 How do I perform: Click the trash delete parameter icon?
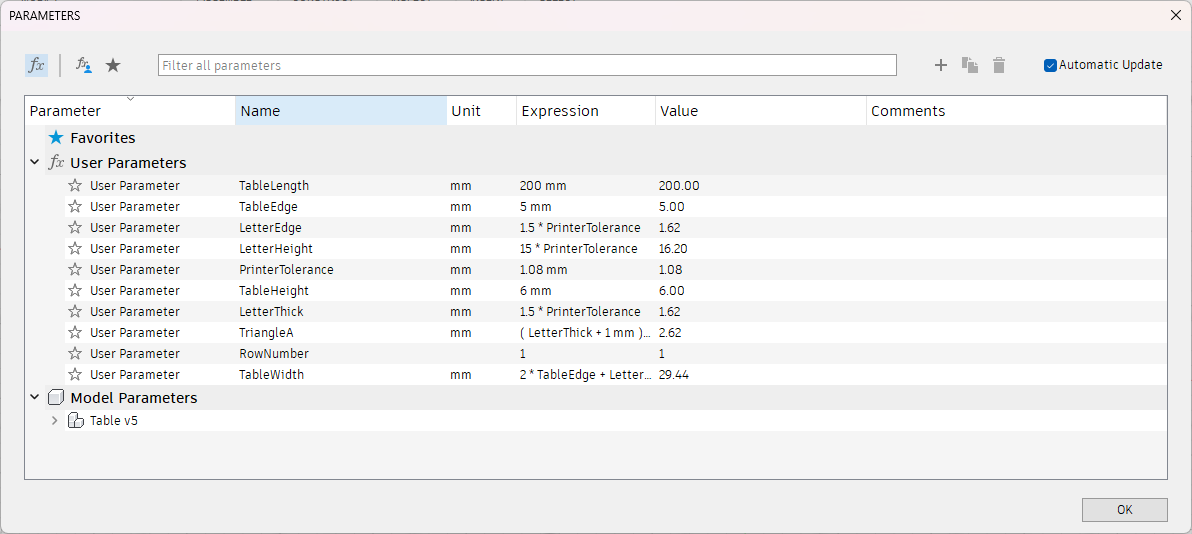click(998, 65)
